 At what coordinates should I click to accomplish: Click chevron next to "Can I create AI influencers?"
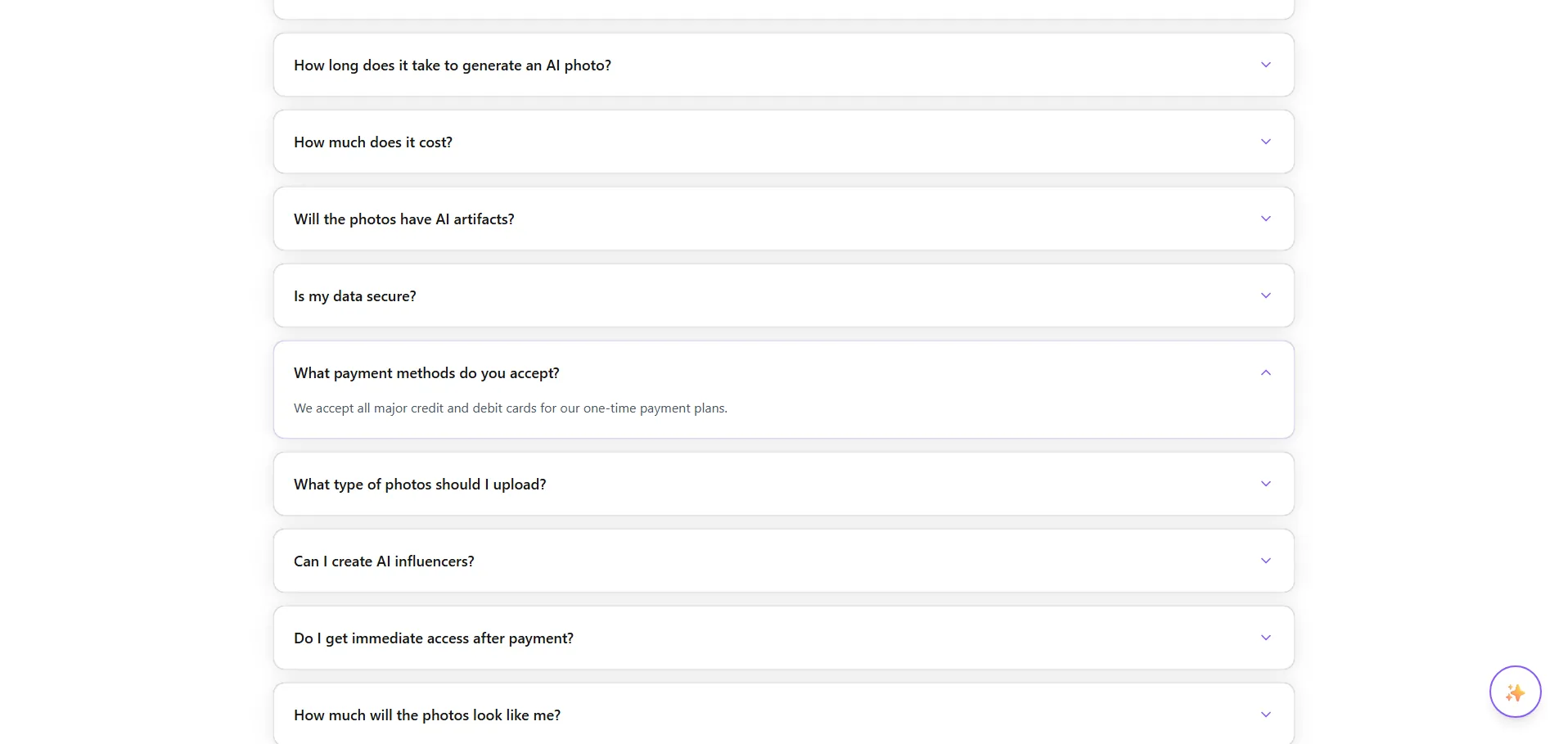coord(1265,561)
